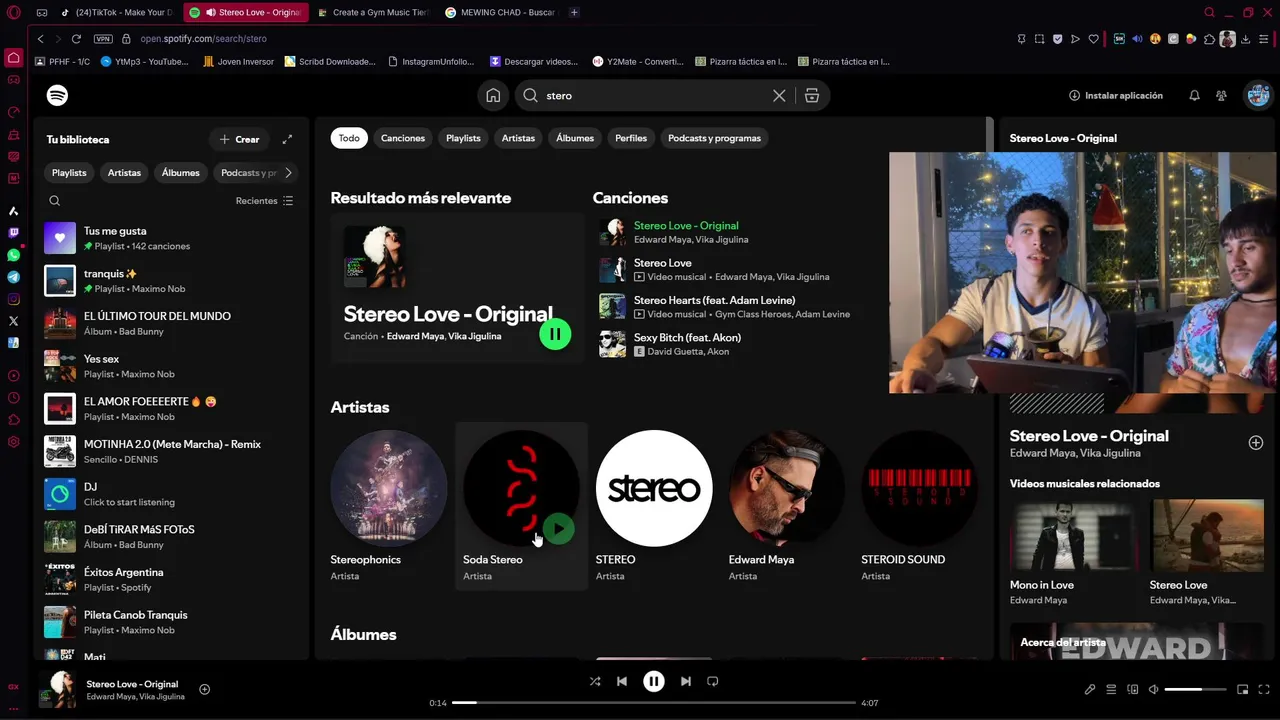Open Tus me gusta playlist
The image size is (1280, 720).
(172, 238)
